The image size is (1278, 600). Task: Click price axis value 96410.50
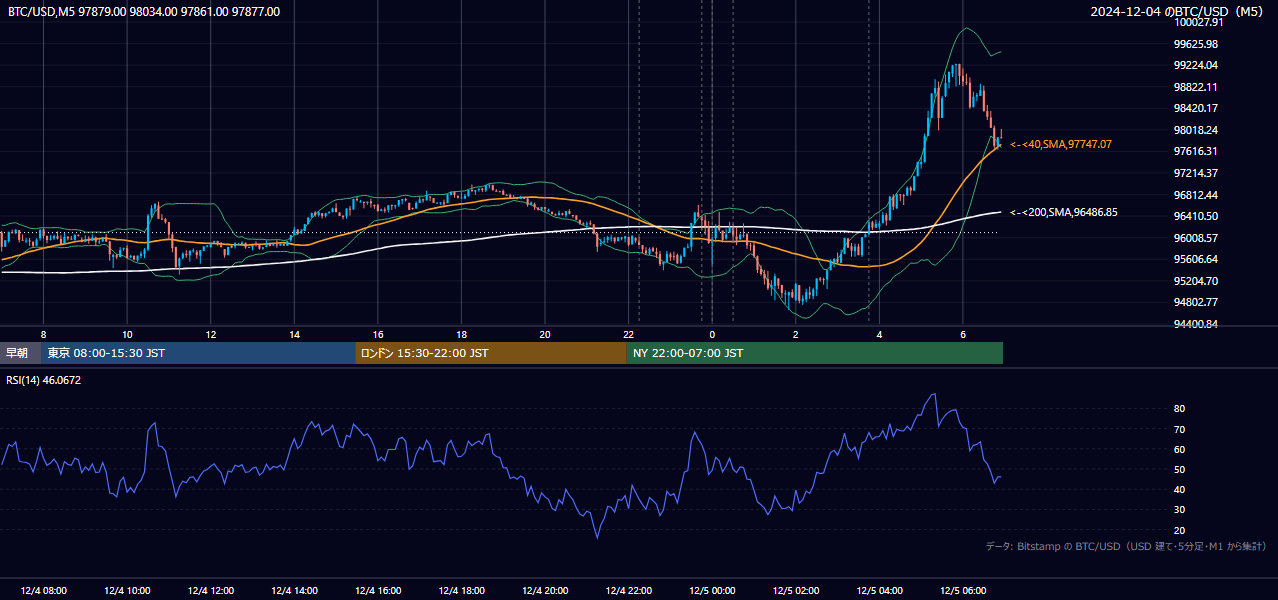(x=1196, y=216)
